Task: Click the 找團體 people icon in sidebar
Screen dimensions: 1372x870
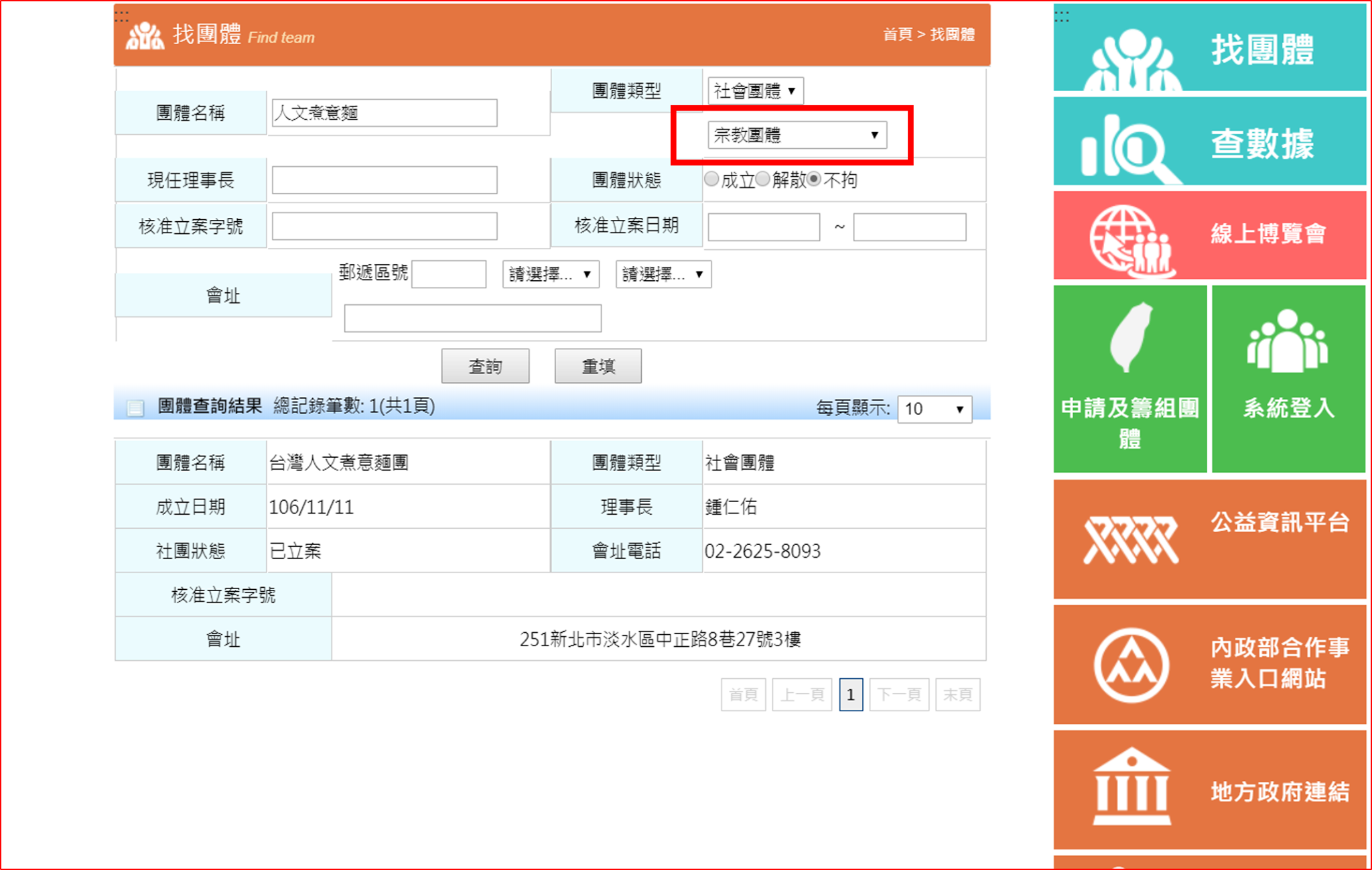Action: coord(1132,58)
